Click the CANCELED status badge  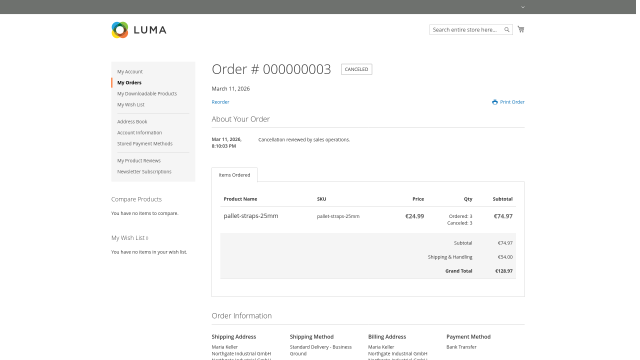click(x=356, y=69)
